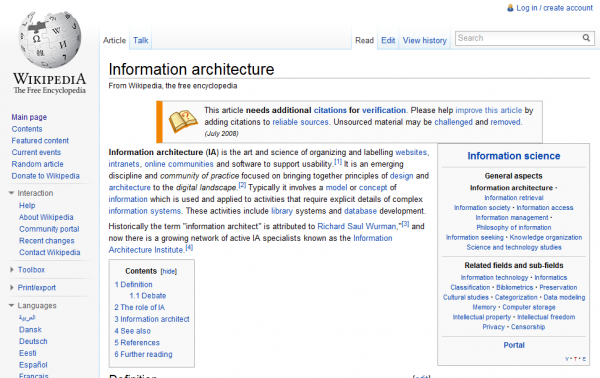The image size is (600, 378).
Task: Collapse the Languages sidebar section
Action: [x=11, y=305]
